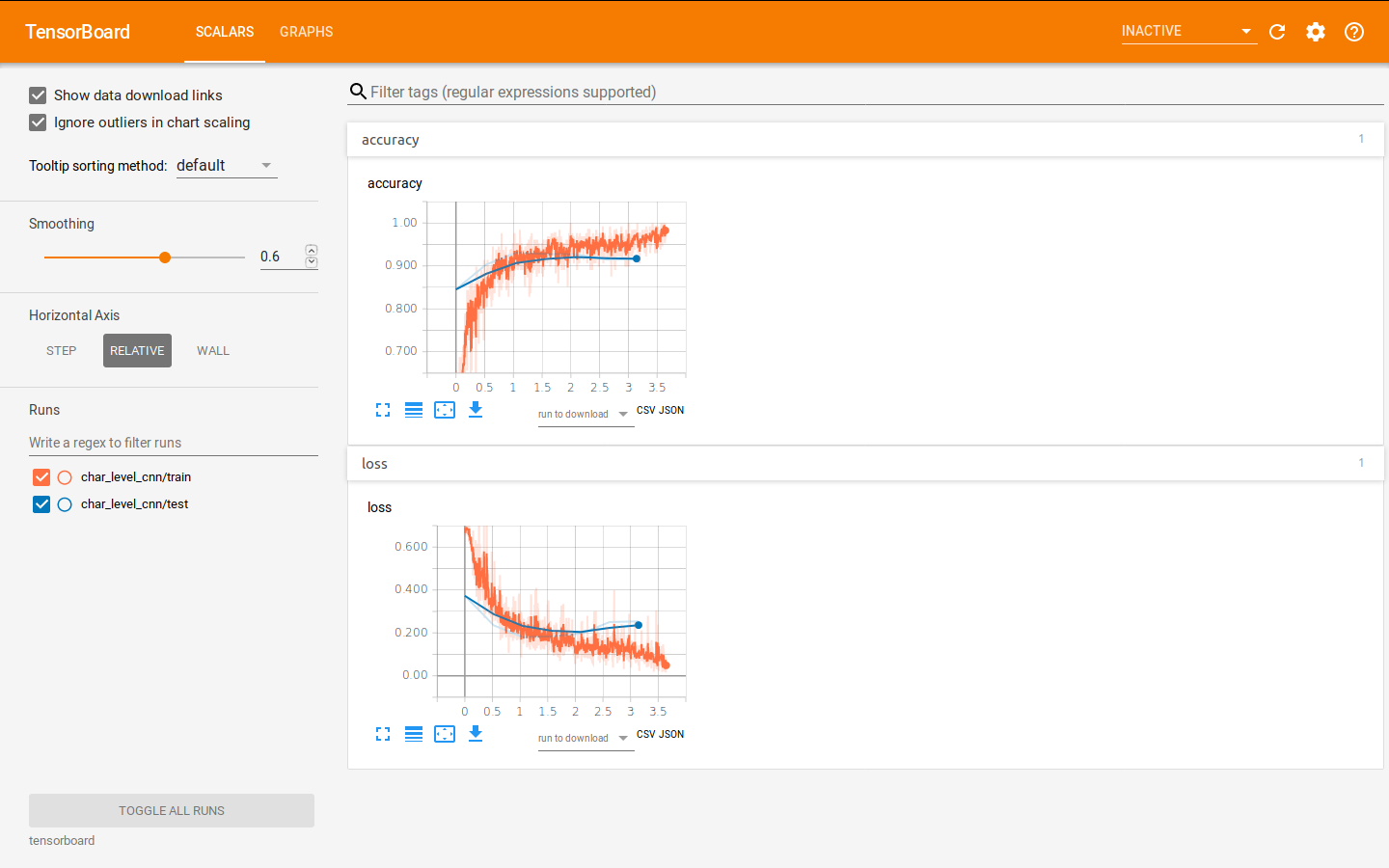Viewport: 1389px width, 868px height.
Task: Open help question mark icon
Action: point(1354,32)
